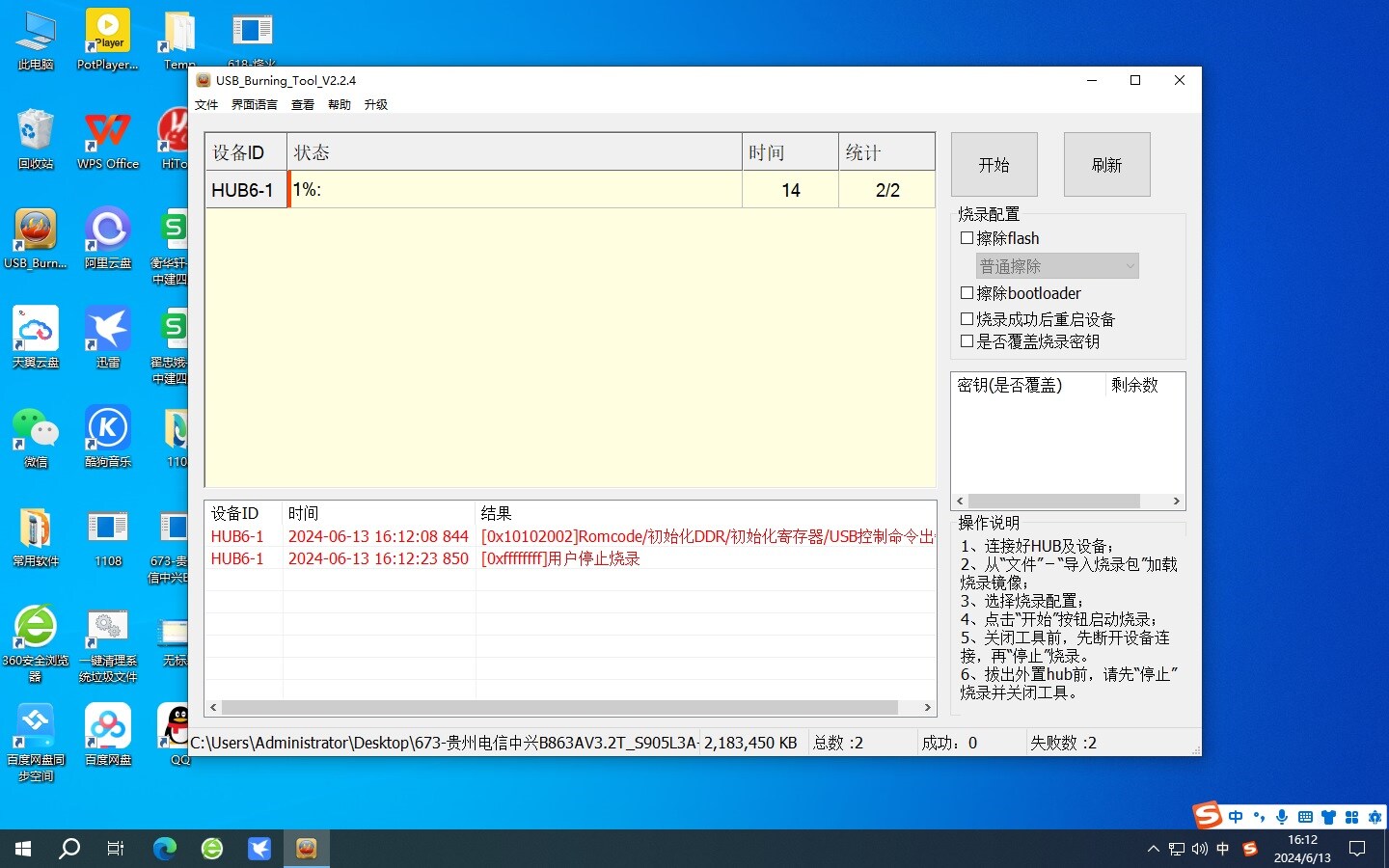Open 百度网盘 desktop shortcut

pyautogui.click(x=108, y=735)
